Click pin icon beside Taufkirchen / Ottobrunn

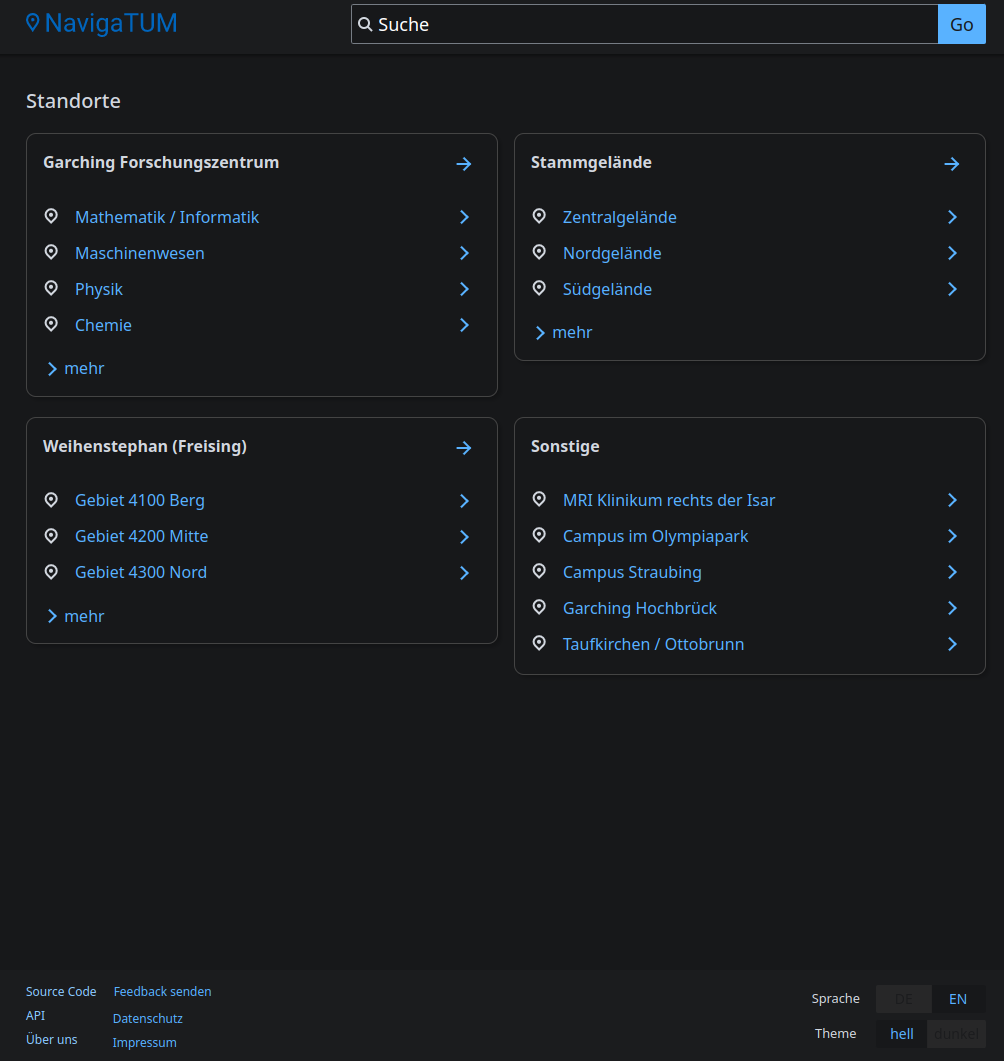(539, 643)
